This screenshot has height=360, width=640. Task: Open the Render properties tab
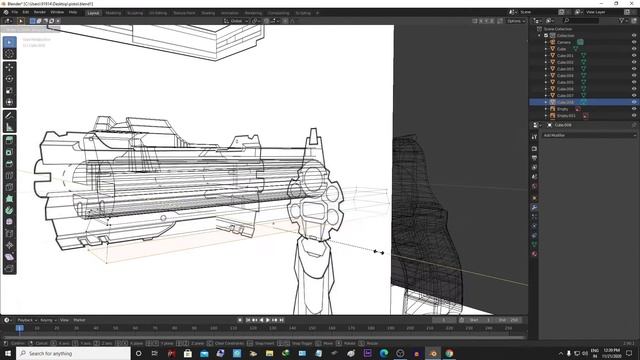click(534, 149)
